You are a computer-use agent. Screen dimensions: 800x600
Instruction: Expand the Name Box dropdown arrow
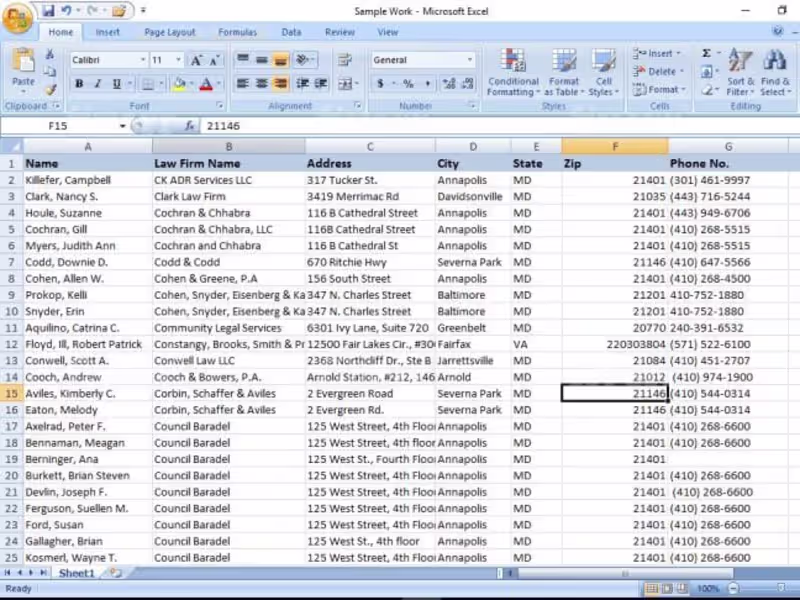pyautogui.click(x=122, y=126)
